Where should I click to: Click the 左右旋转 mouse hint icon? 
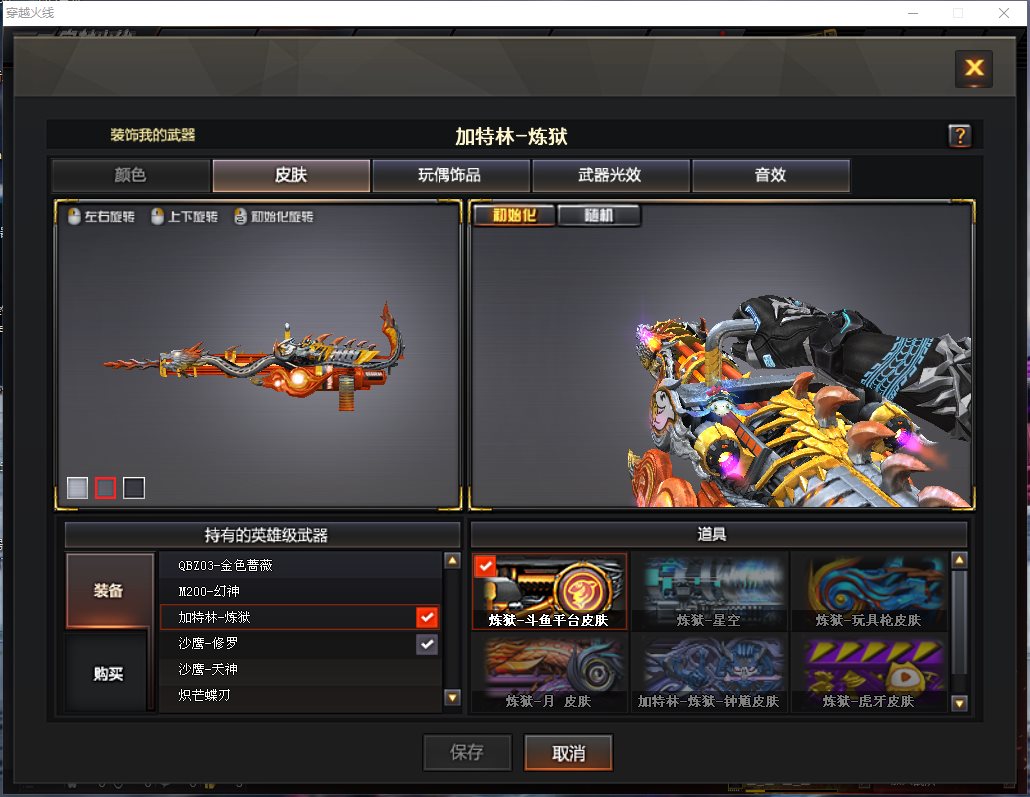click(74, 216)
